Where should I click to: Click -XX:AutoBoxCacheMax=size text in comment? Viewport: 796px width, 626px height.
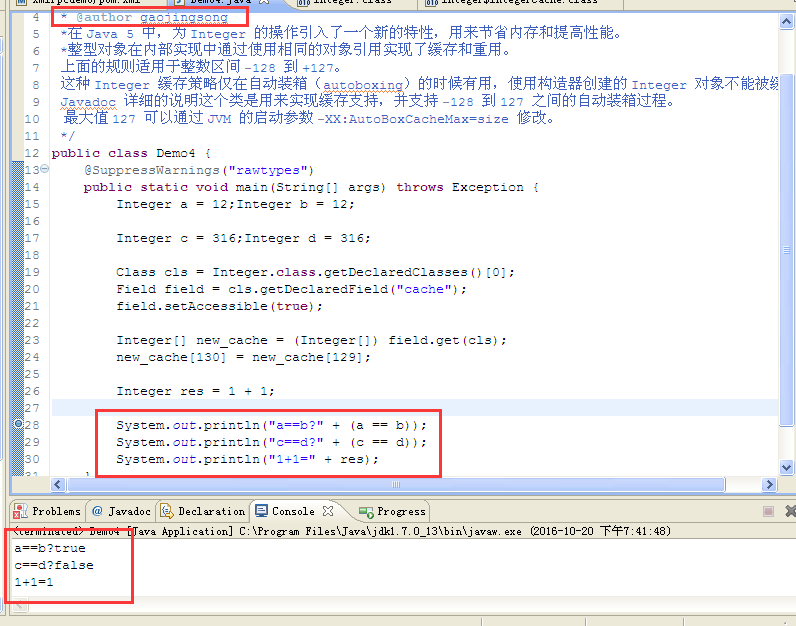coord(413,119)
